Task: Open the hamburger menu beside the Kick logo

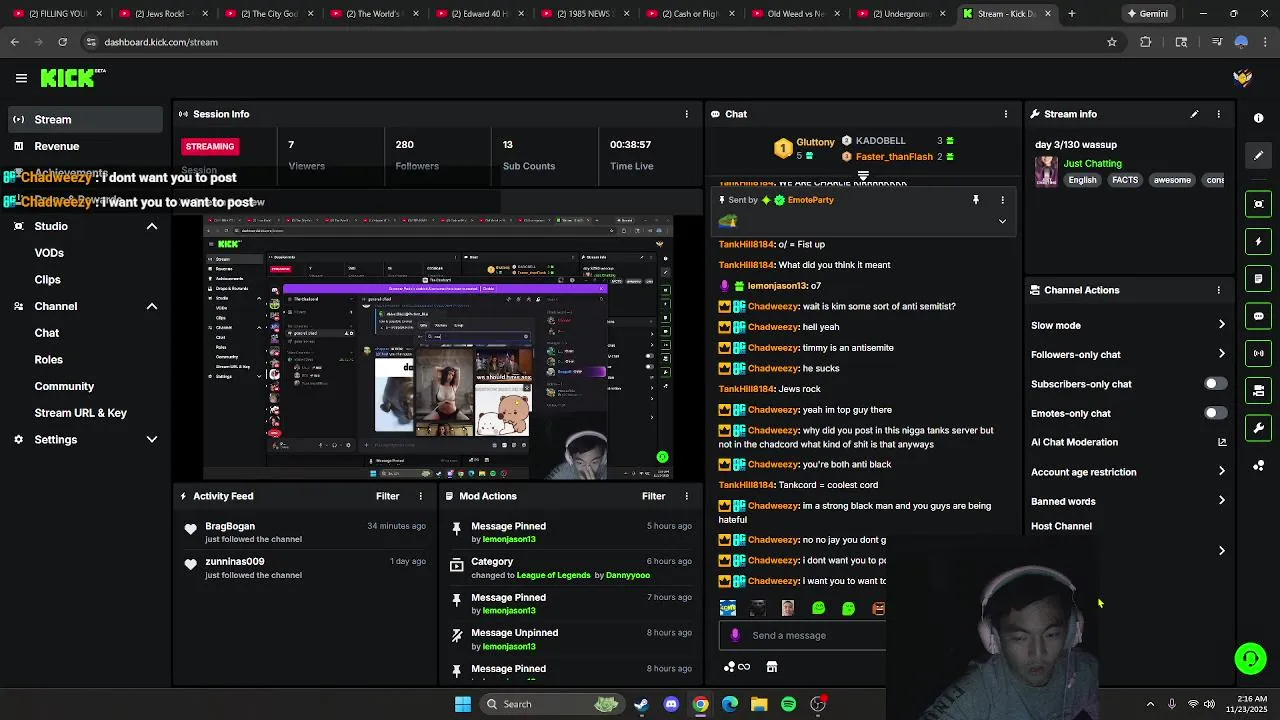Action: [21, 78]
